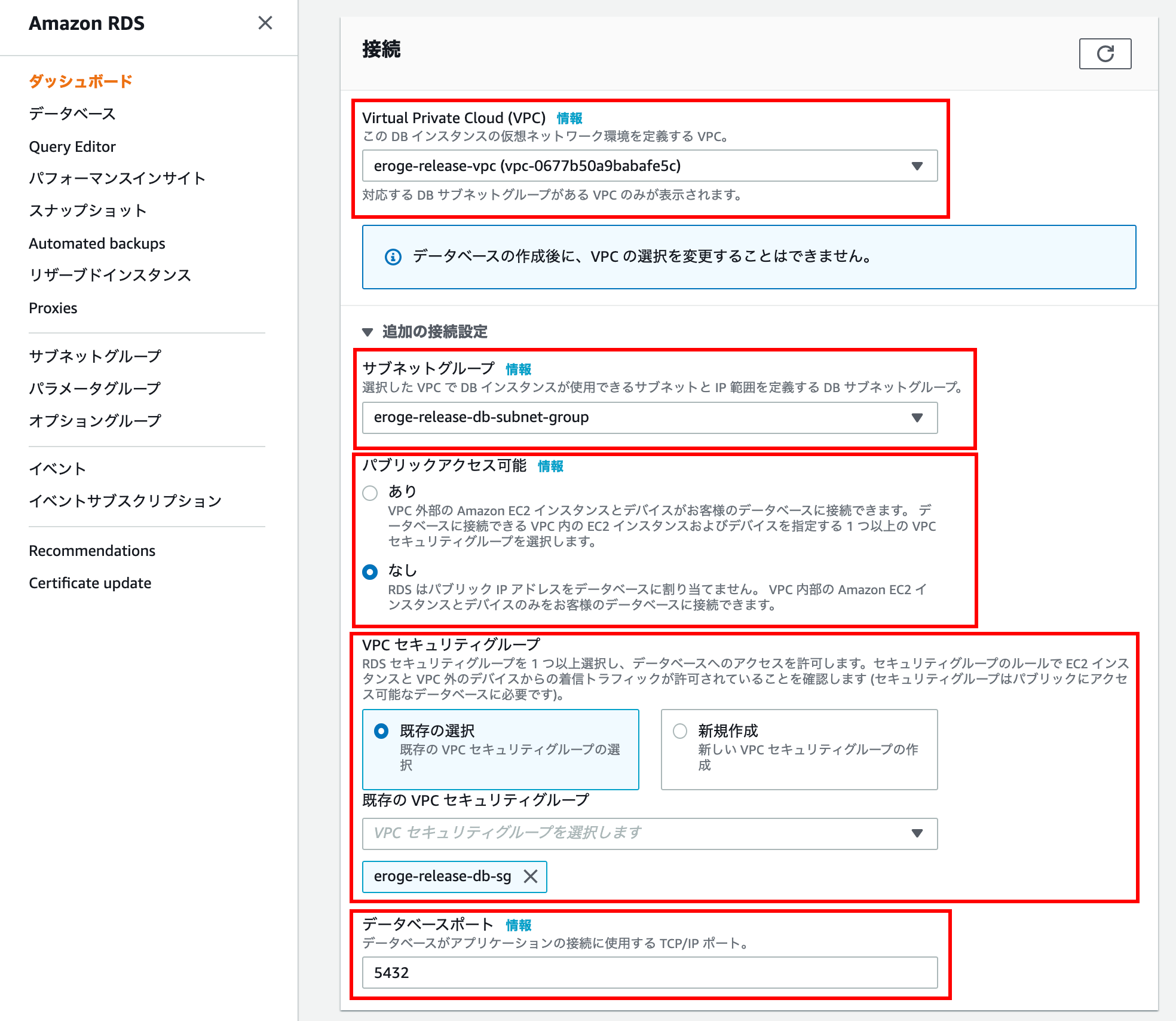The height and width of the screenshot is (1021, 1176).
Task: Go to スナップショット in sidebar
Action: point(88,210)
